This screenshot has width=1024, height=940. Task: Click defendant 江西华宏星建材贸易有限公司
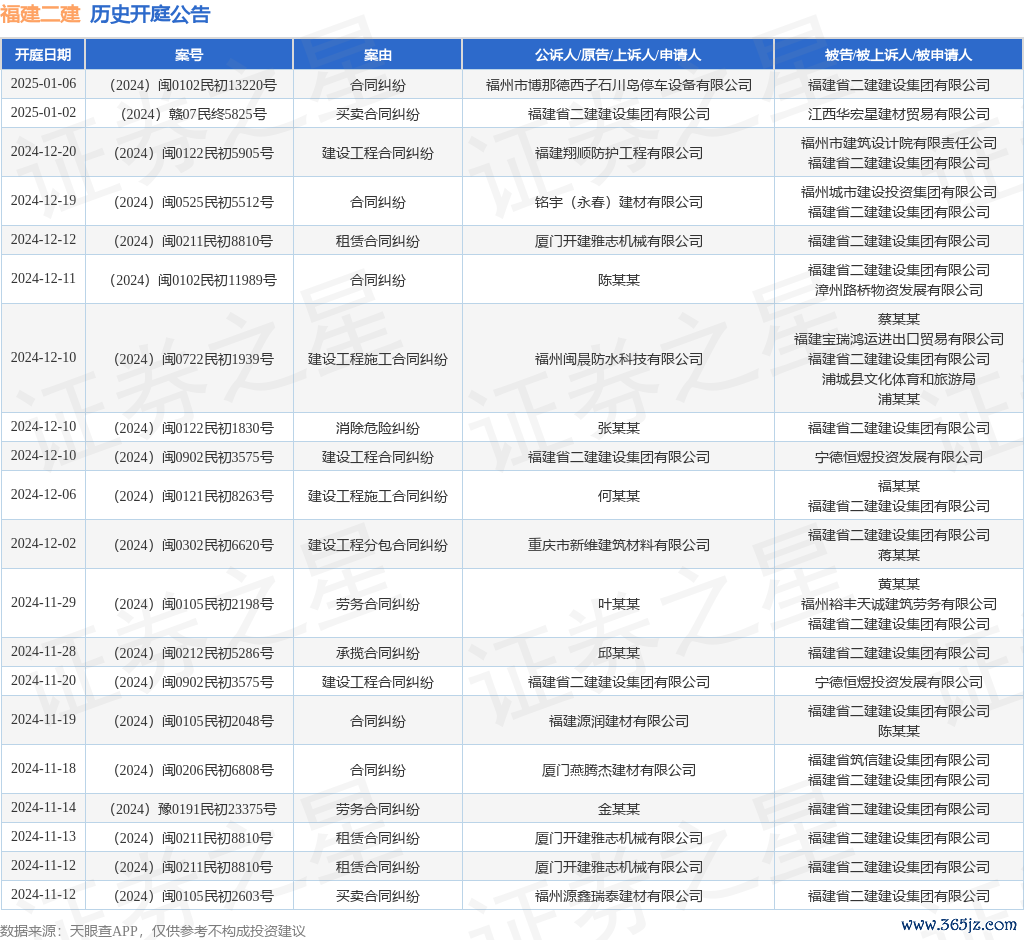pyautogui.click(x=899, y=114)
